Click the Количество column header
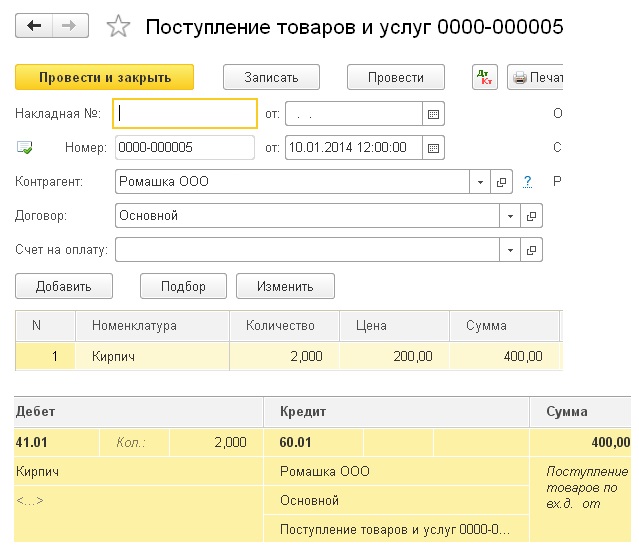The width and height of the screenshot is (639, 560). tap(284, 326)
